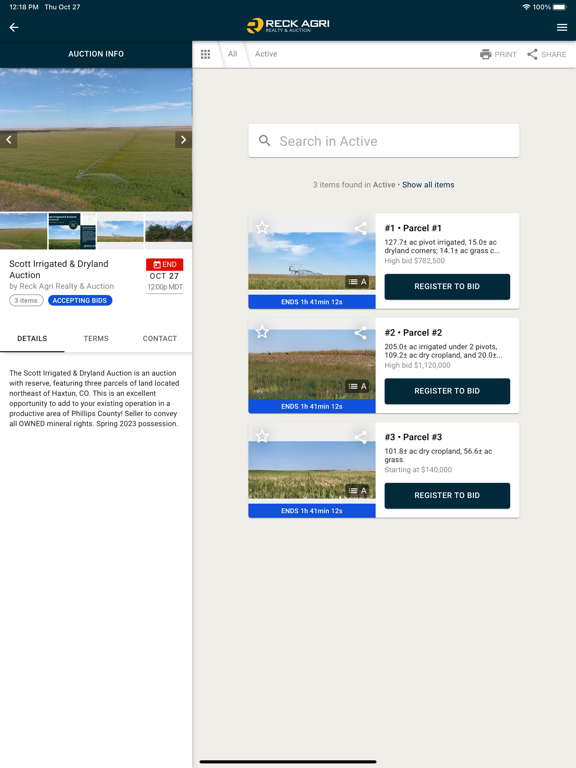Screen dimensions: 576x768
Task: Register to bid on Parcel #2
Action: (447, 391)
